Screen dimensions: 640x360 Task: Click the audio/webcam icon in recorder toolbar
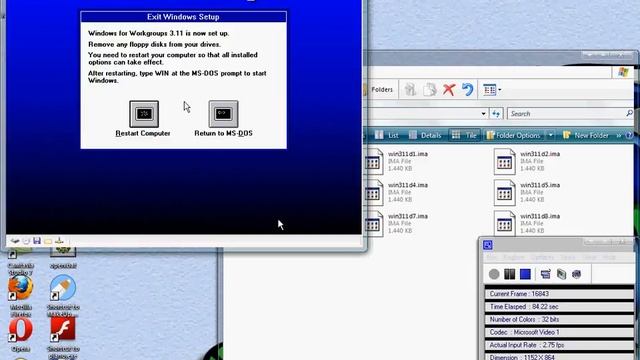[x=576, y=274]
